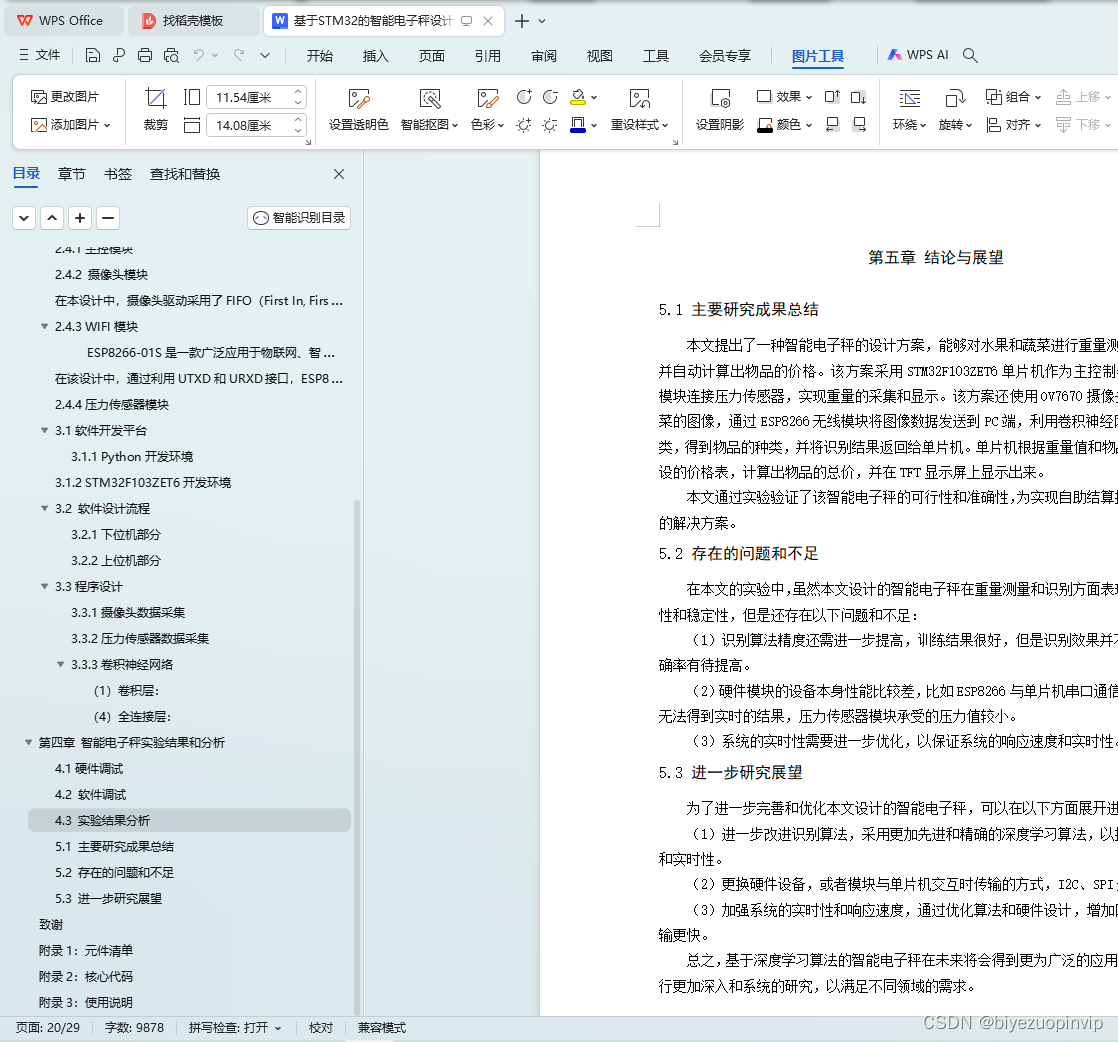Decrease contrast with the half-circle minus icon
The height and width of the screenshot is (1042, 1118).
pos(550,96)
